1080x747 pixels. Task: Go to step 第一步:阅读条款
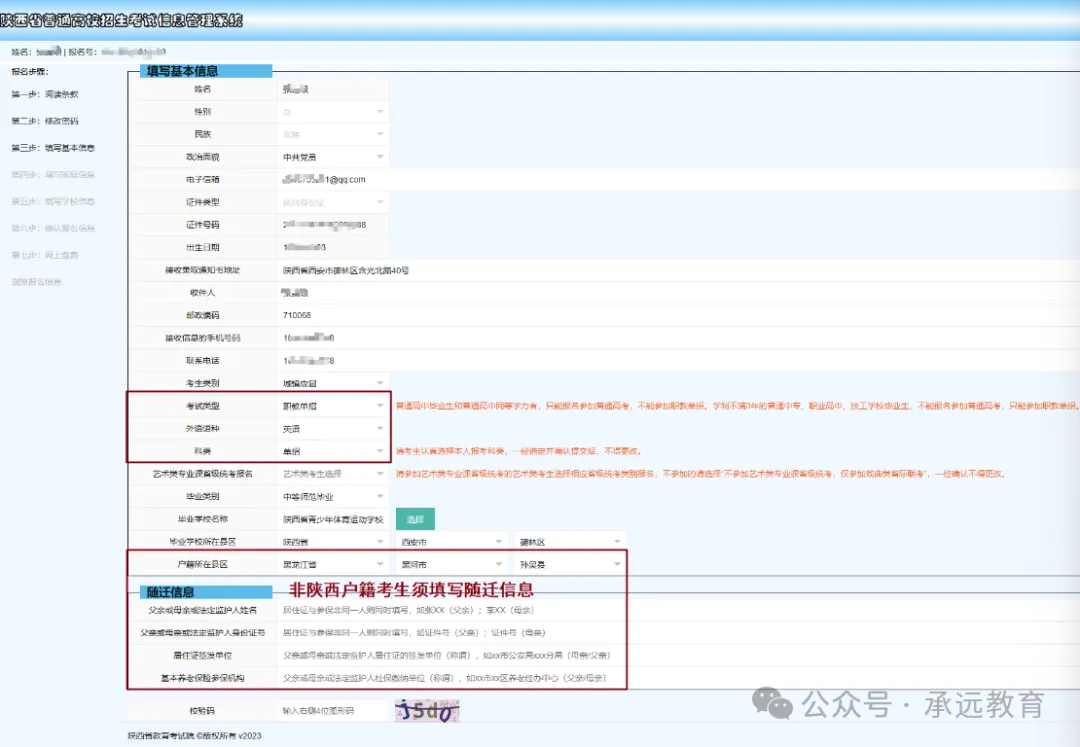[x=45, y=94]
